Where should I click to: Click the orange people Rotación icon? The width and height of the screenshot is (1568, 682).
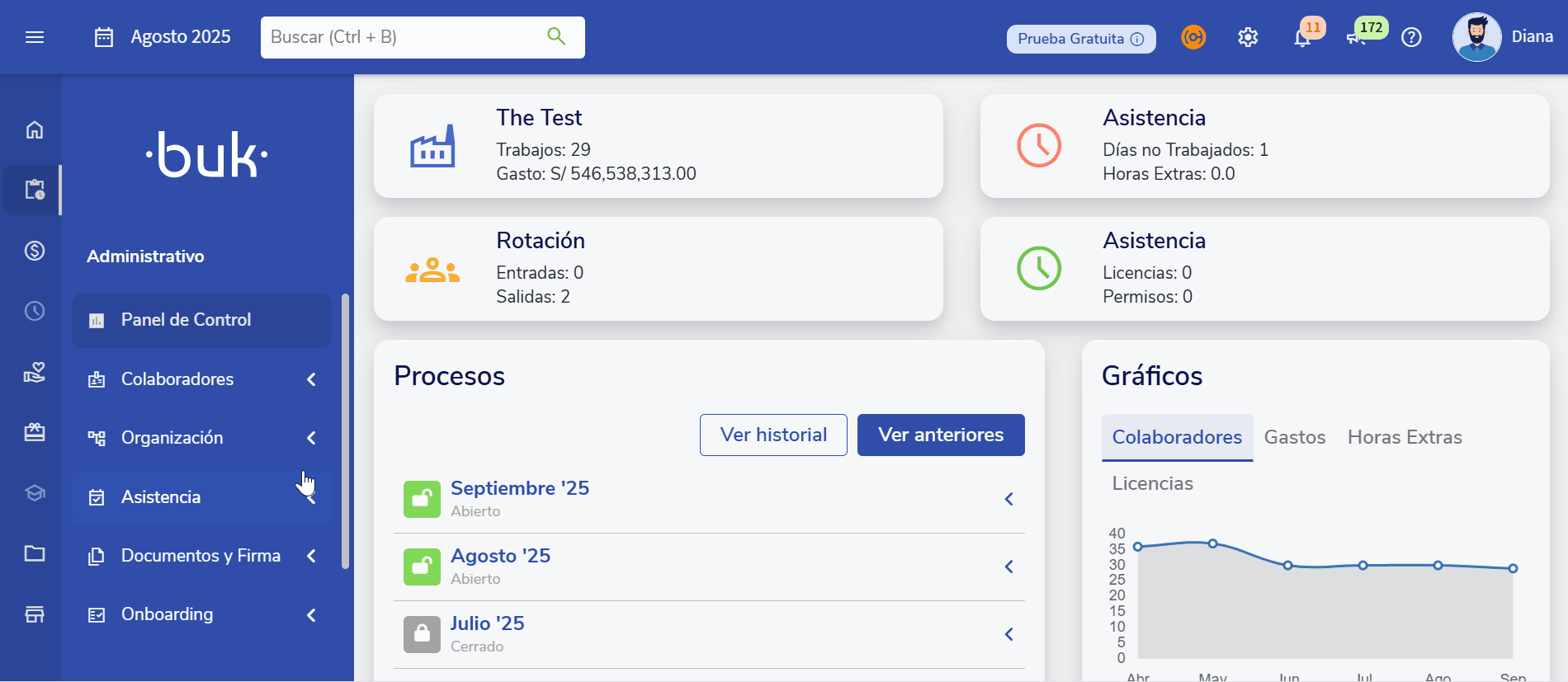pos(432,270)
